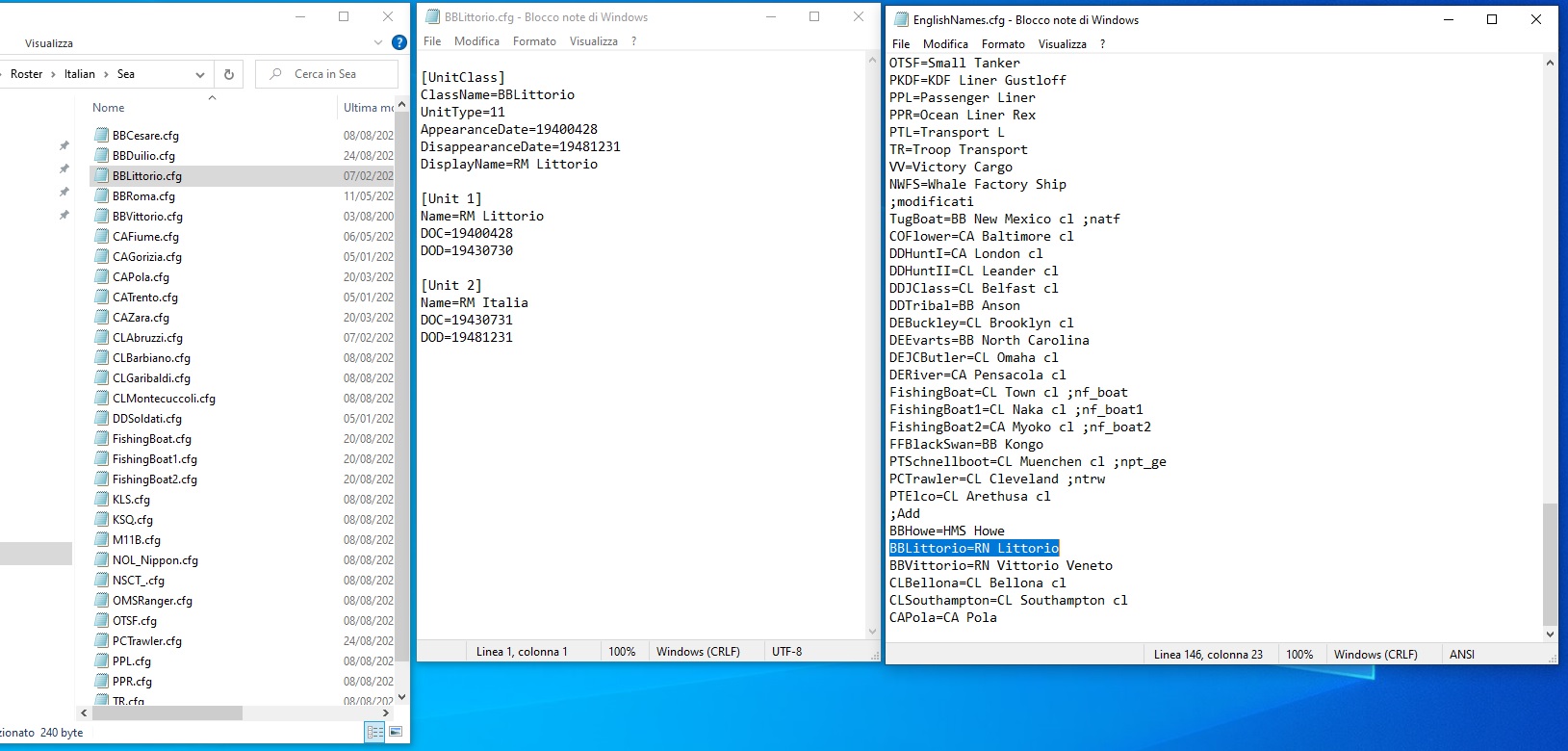This screenshot has width=1568, height=751.
Task: Select the PPL.cfg file row
Action: click(x=243, y=661)
